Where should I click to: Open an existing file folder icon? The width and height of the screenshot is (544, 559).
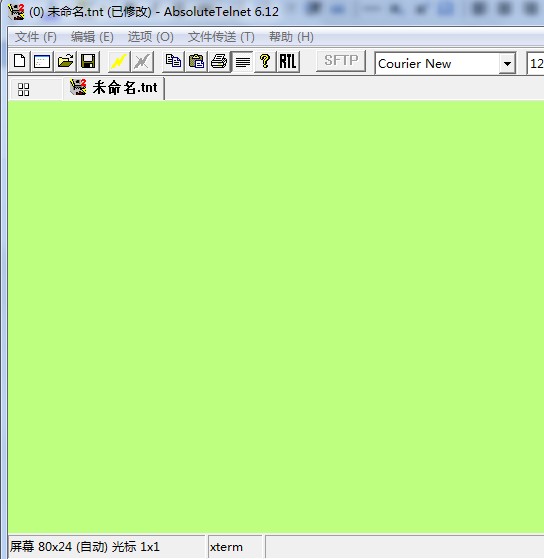(65, 62)
